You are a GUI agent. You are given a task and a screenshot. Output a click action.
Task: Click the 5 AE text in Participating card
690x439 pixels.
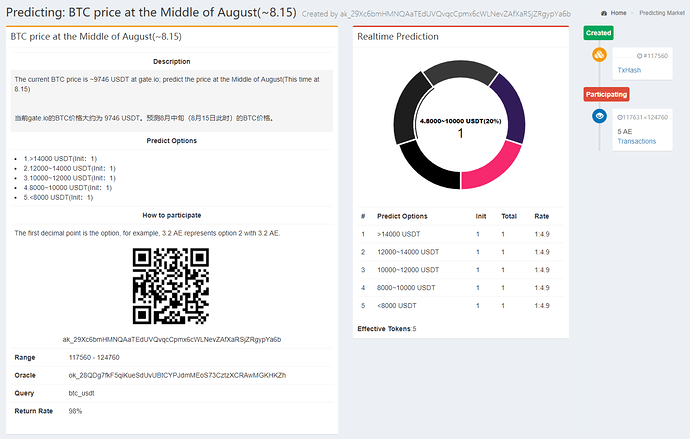point(624,132)
